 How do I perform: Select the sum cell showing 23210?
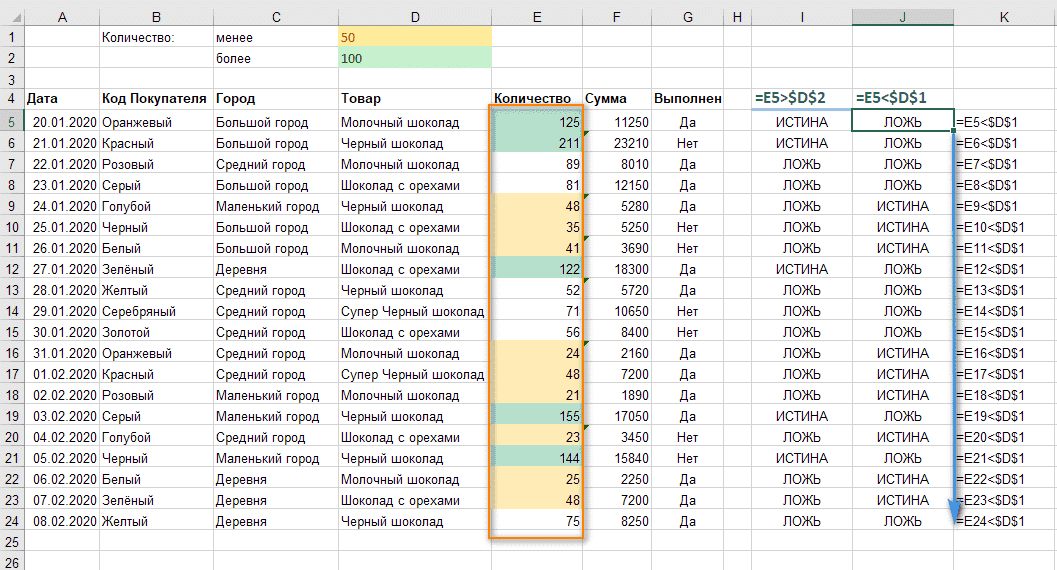617,143
